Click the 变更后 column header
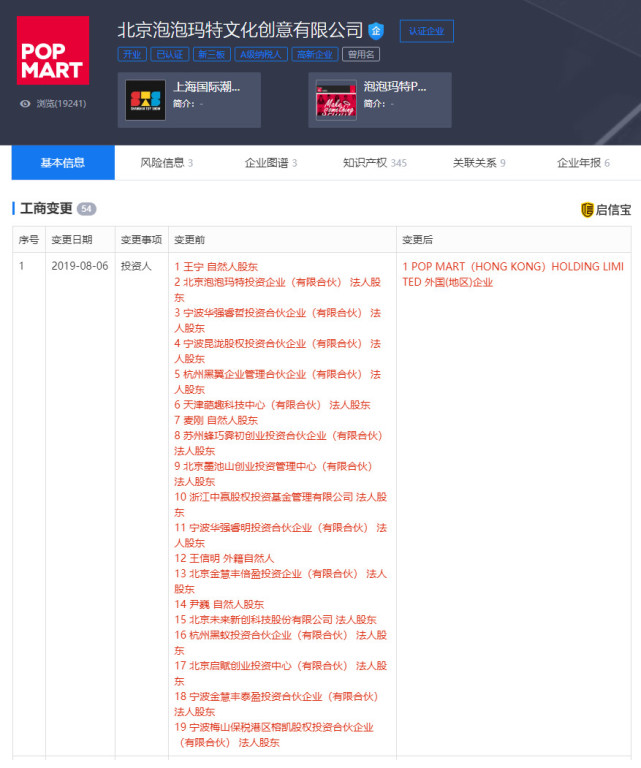641x768 pixels. click(x=417, y=240)
